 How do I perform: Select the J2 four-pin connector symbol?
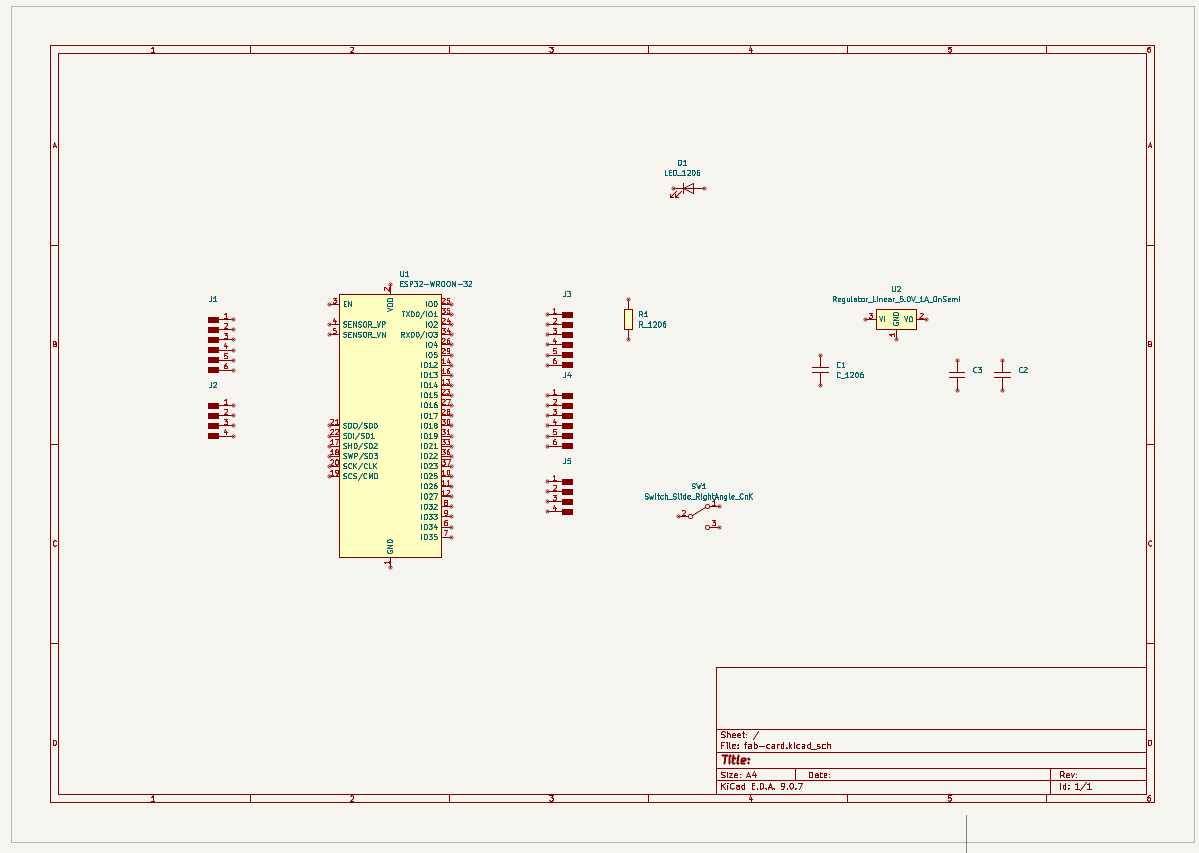pos(221,420)
